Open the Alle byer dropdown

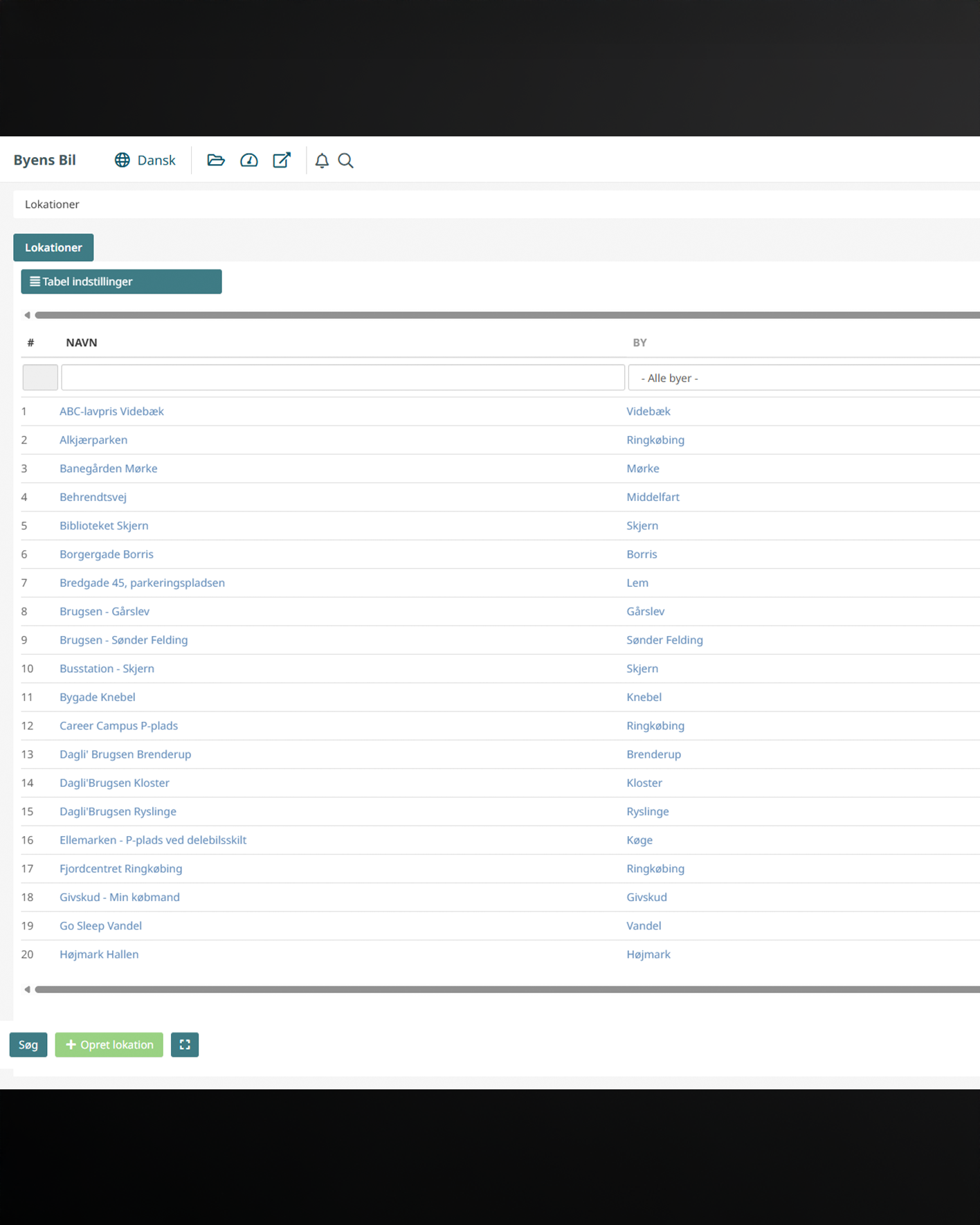(803, 378)
